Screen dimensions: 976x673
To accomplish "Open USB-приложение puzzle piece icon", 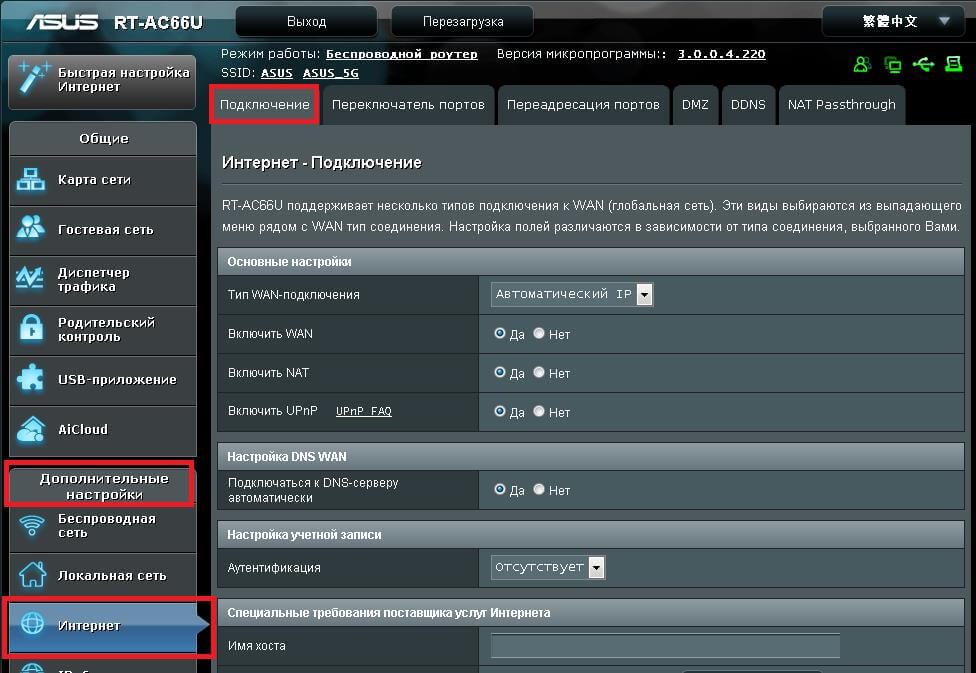I will point(30,379).
